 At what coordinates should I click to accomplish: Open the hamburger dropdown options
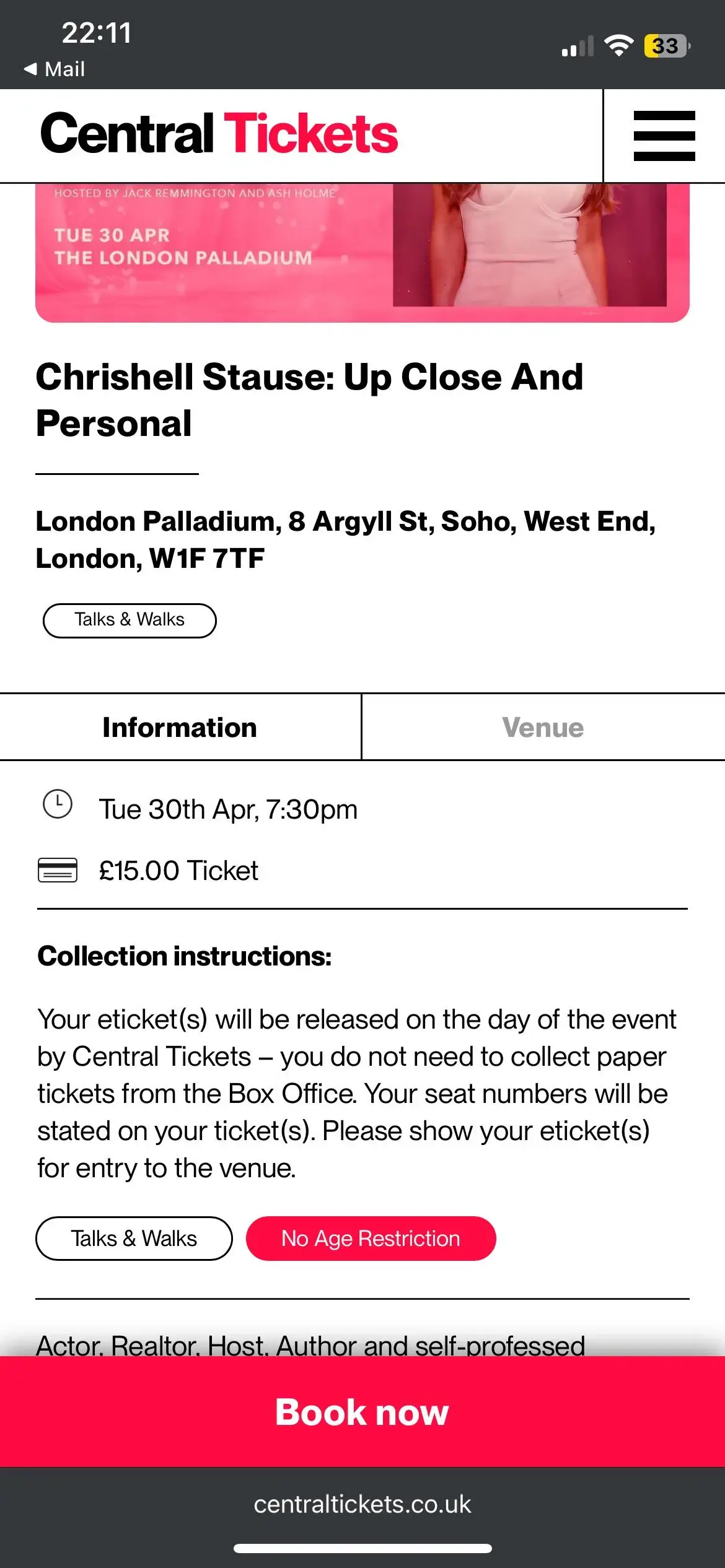click(663, 136)
